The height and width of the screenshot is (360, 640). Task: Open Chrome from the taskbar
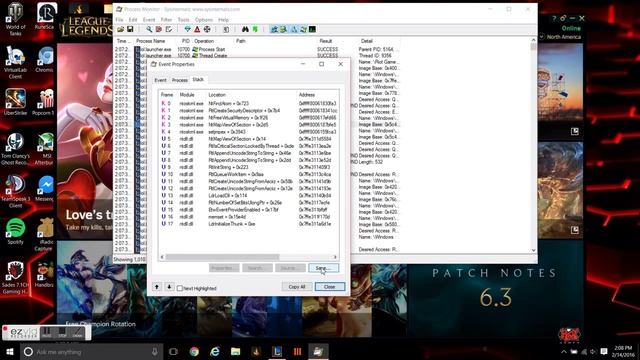coord(194,351)
